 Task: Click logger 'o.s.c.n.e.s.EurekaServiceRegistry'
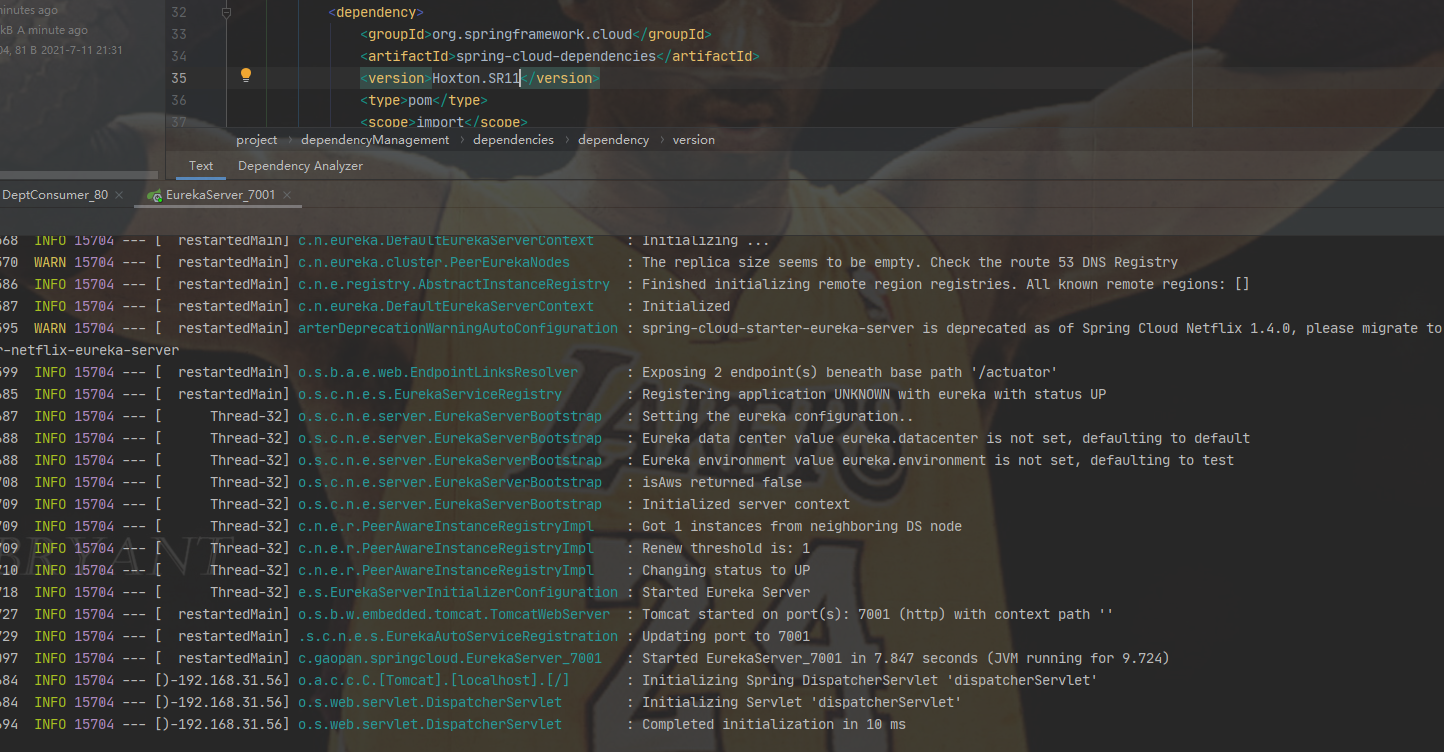(430, 394)
